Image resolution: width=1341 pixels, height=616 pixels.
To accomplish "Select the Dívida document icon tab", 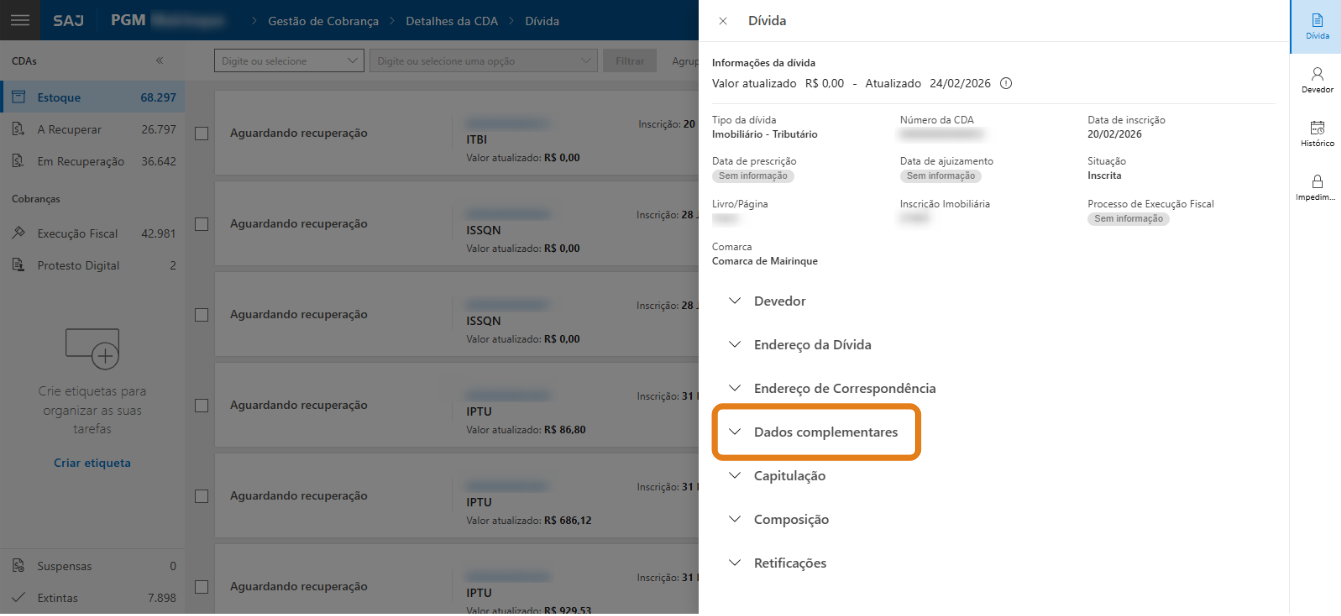I will 1317,26.
